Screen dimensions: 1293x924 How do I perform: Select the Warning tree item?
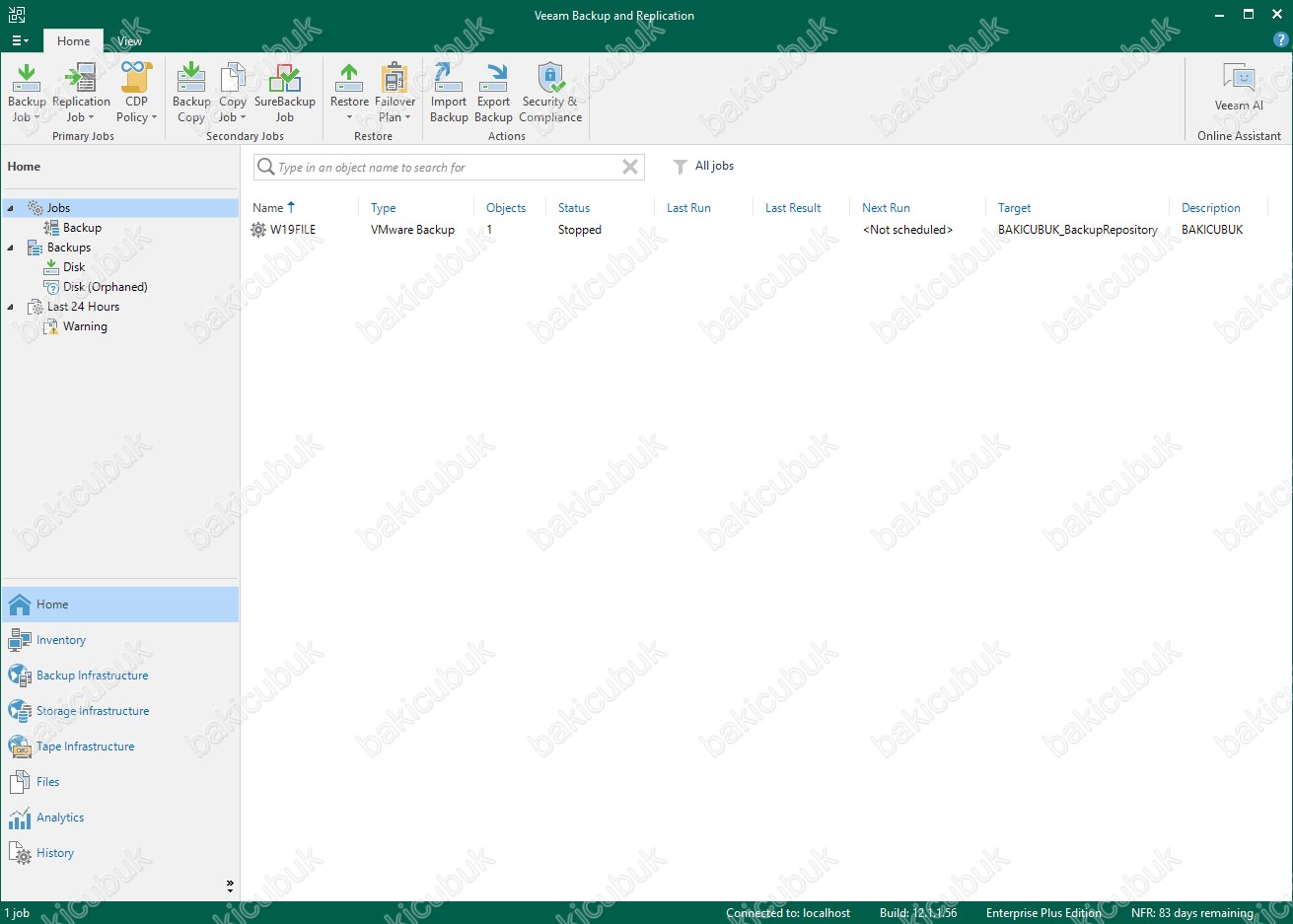tap(85, 326)
